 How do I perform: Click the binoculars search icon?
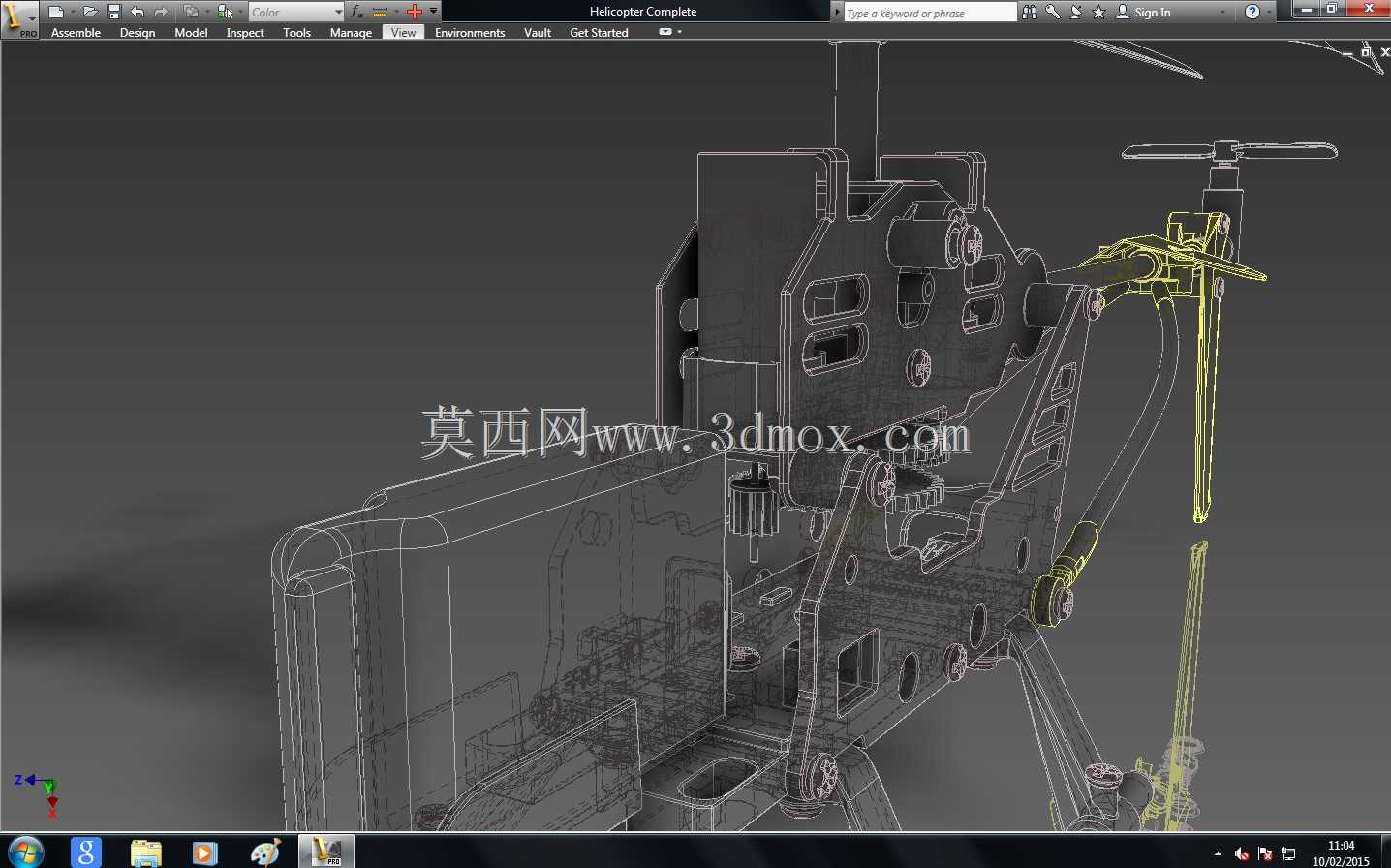(x=1030, y=12)
